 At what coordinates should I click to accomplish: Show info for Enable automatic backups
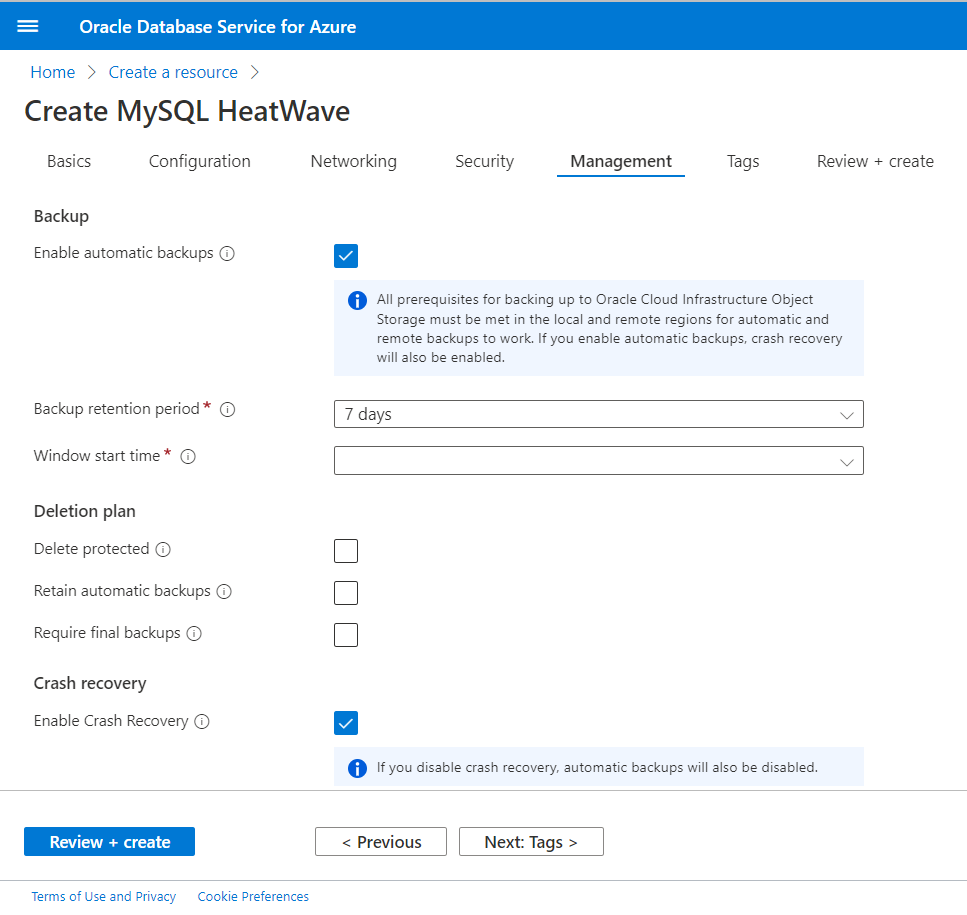[x=227, y=253]
